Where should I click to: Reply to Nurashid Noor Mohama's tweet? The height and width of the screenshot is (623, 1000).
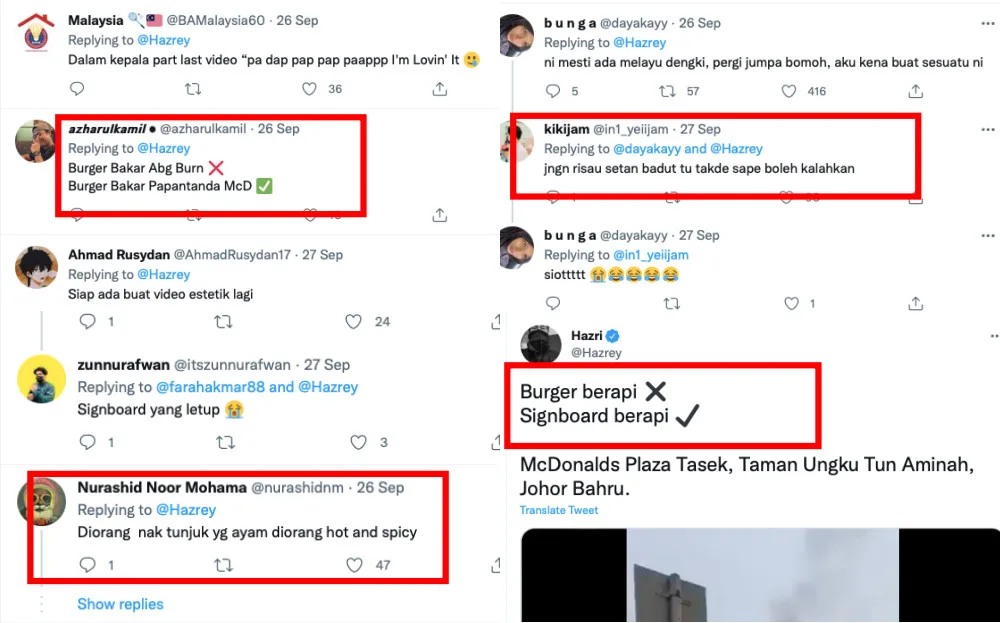87,565
